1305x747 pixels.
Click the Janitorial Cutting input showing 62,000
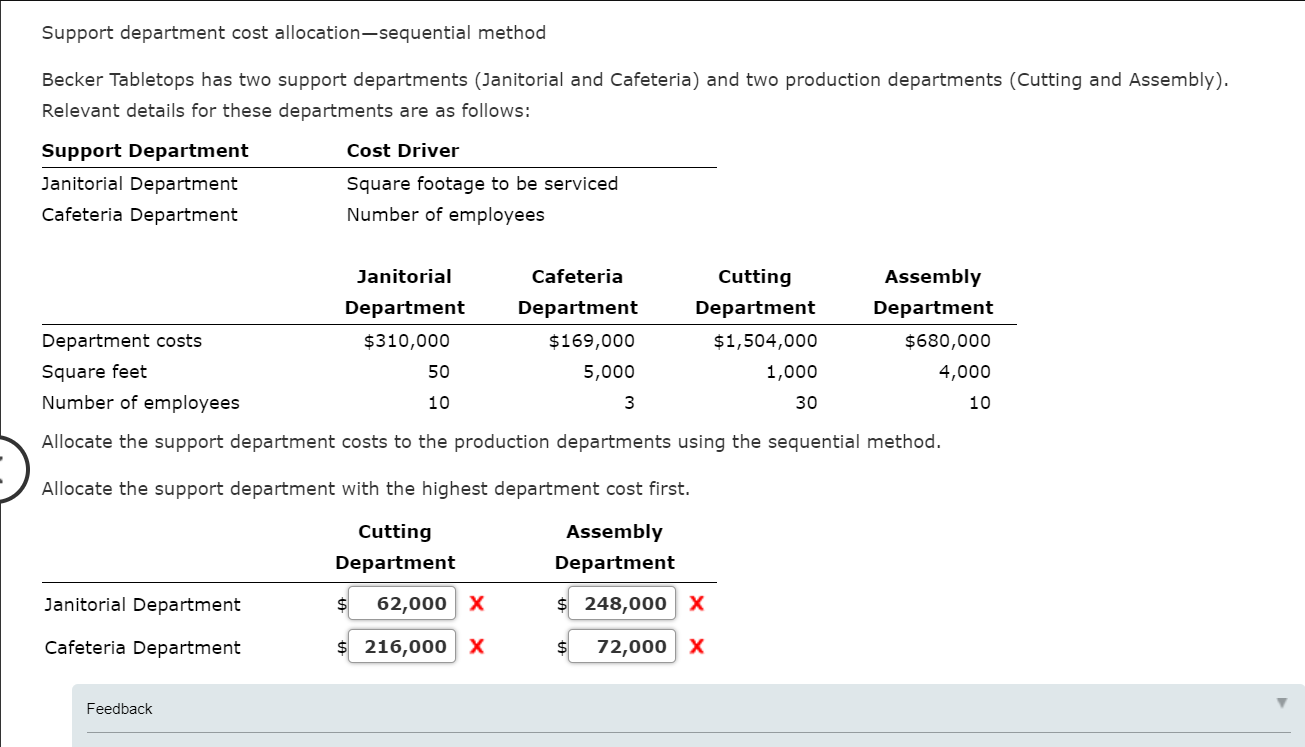(x=402, y=603)
